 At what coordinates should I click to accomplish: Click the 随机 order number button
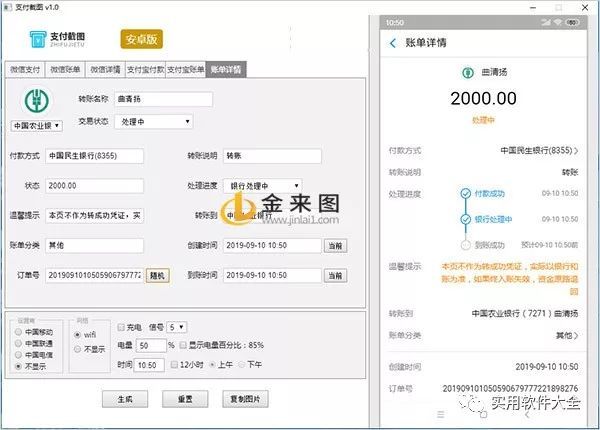tap(157, 275)
